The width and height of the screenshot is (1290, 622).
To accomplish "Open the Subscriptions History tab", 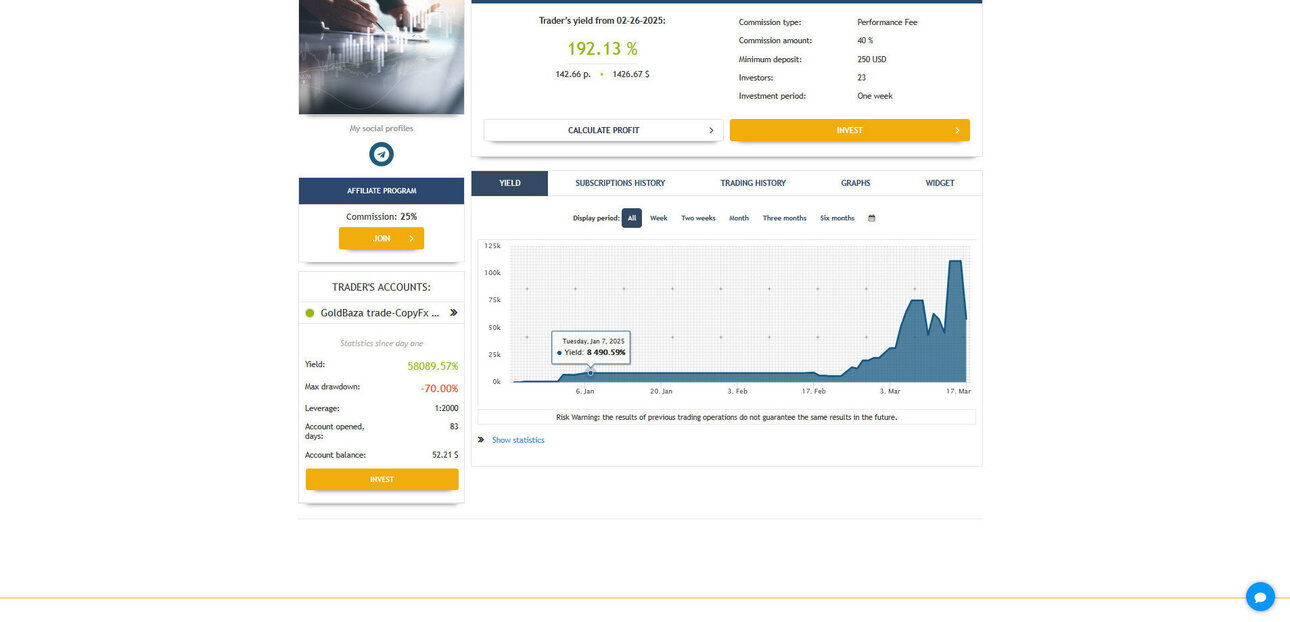I will pos(620,183).
